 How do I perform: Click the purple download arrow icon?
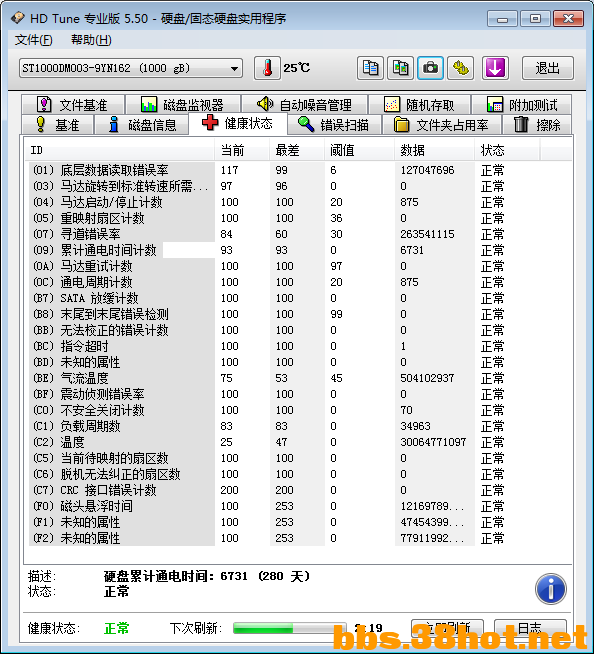(495, 68)
